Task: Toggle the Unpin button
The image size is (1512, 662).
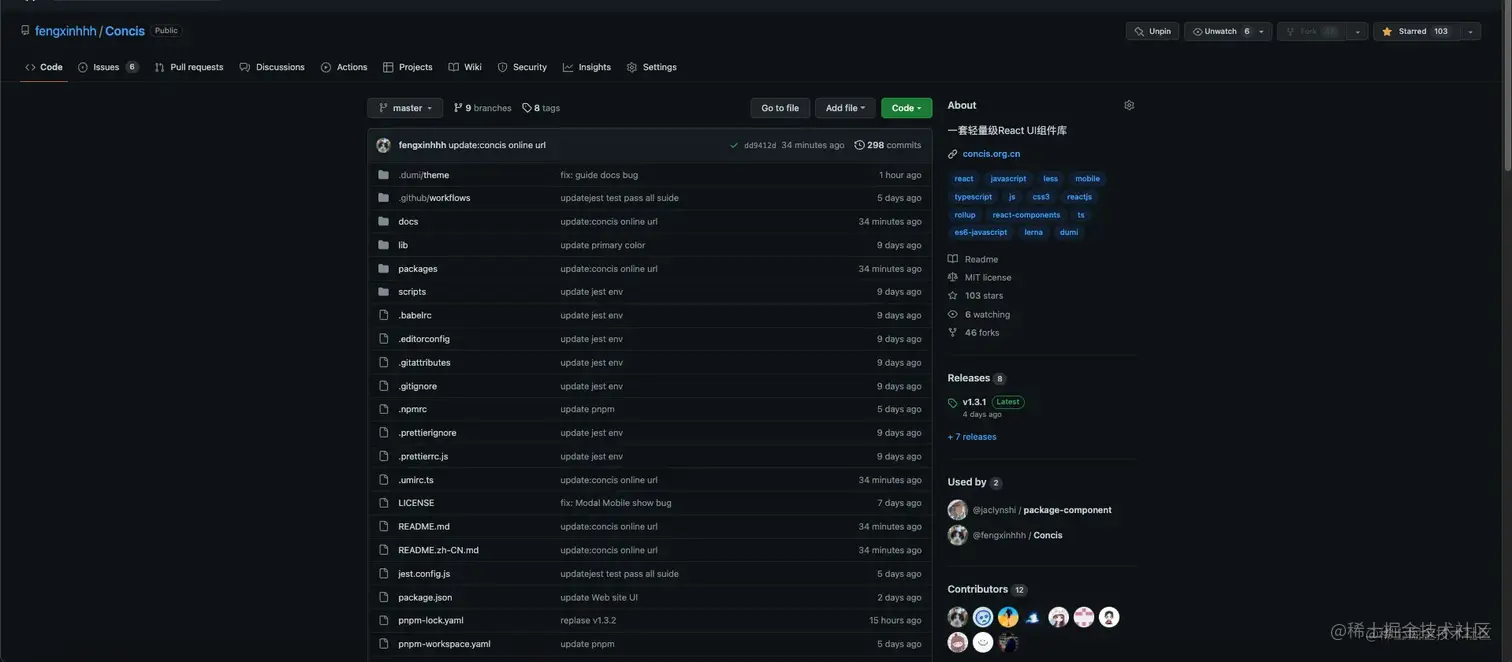Action: [x=1152, y=31]
